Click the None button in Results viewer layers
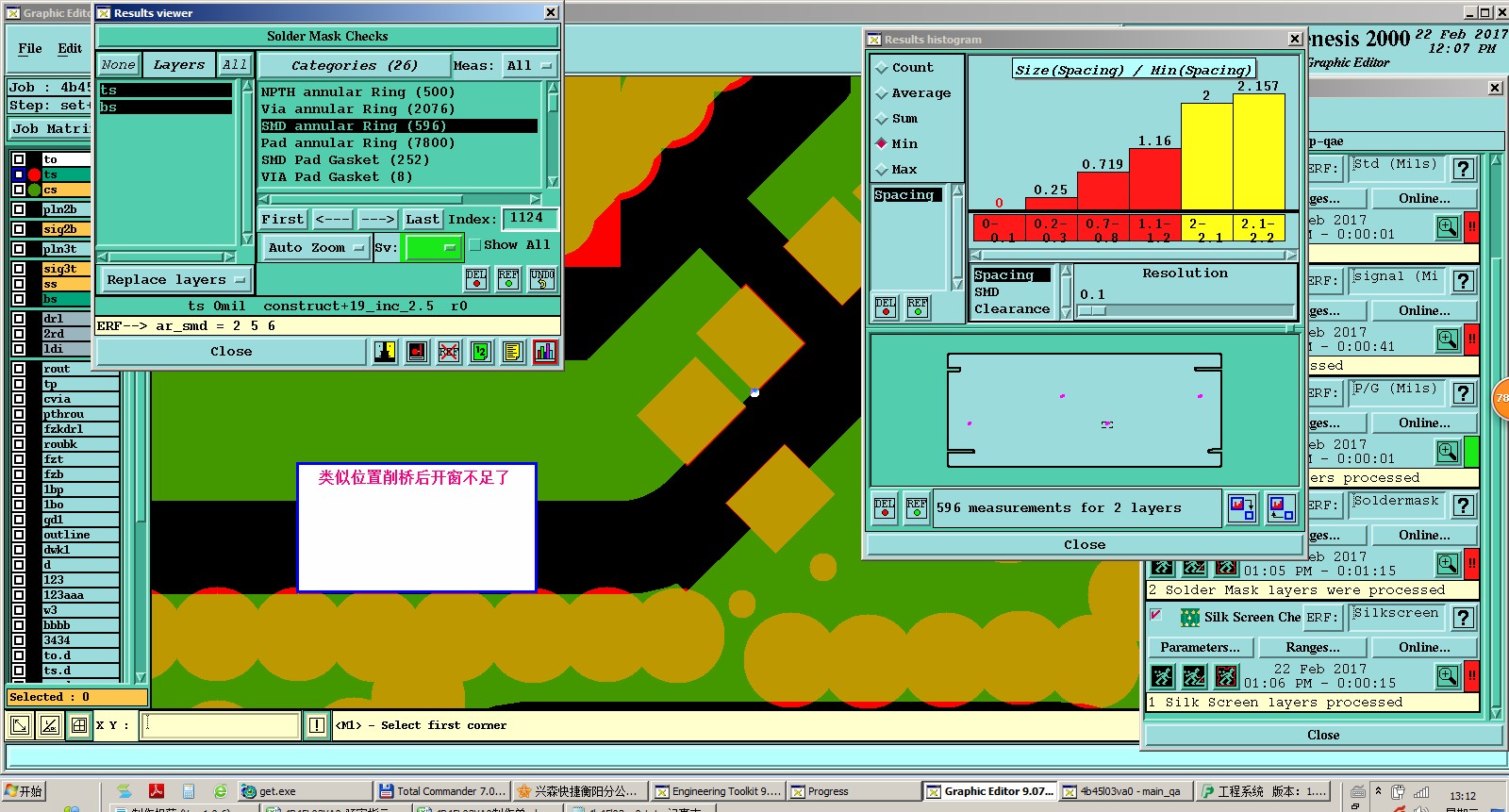The height and width of the screenshot is (812, 1509). 119,65
